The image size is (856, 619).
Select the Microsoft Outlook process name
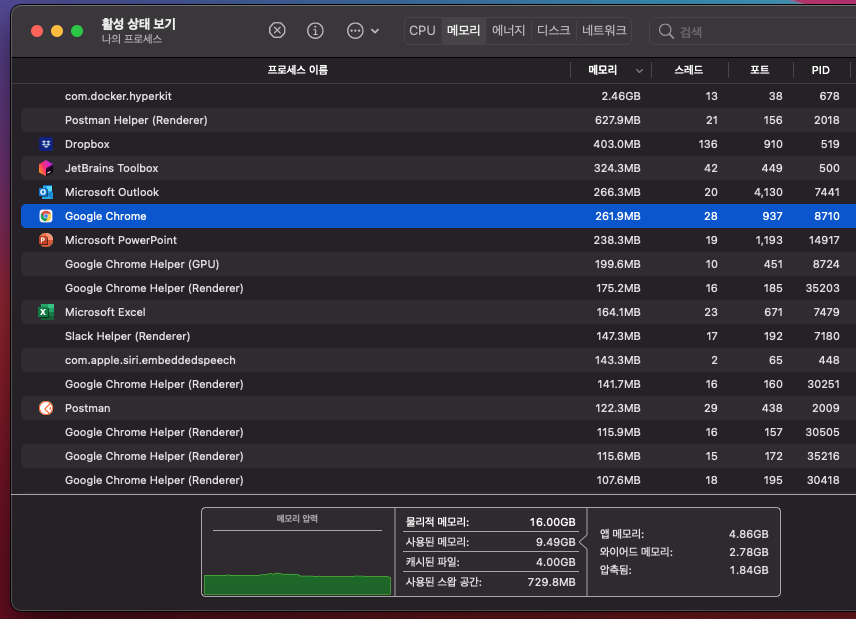(112, 192)
